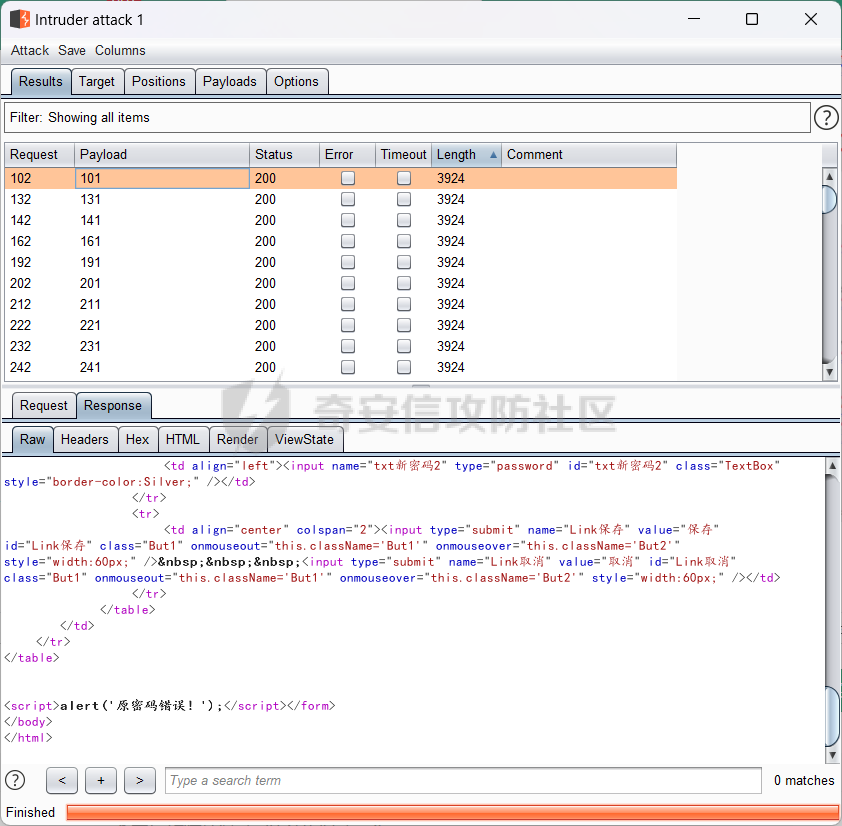This screenshot has height=826, width=842.
Task: Show the Response tab in message viewer
Action: click(x=113, y=405)
